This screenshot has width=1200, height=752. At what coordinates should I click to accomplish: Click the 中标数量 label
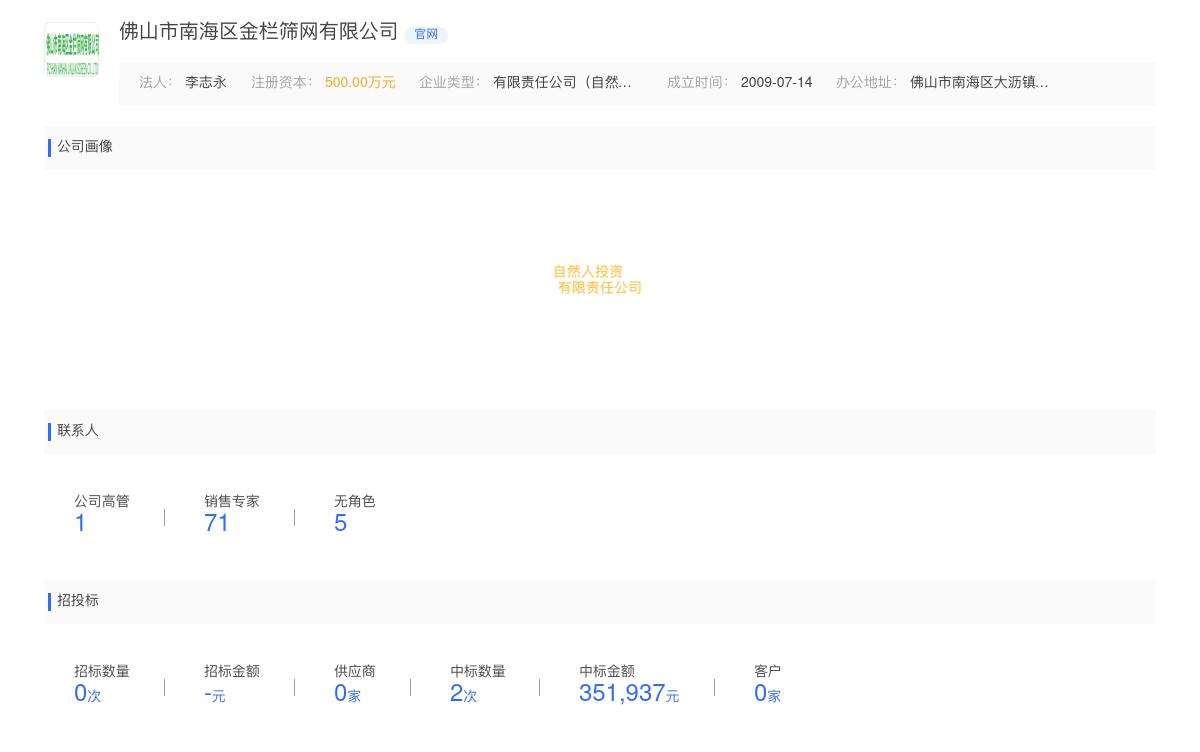(478, 672)
